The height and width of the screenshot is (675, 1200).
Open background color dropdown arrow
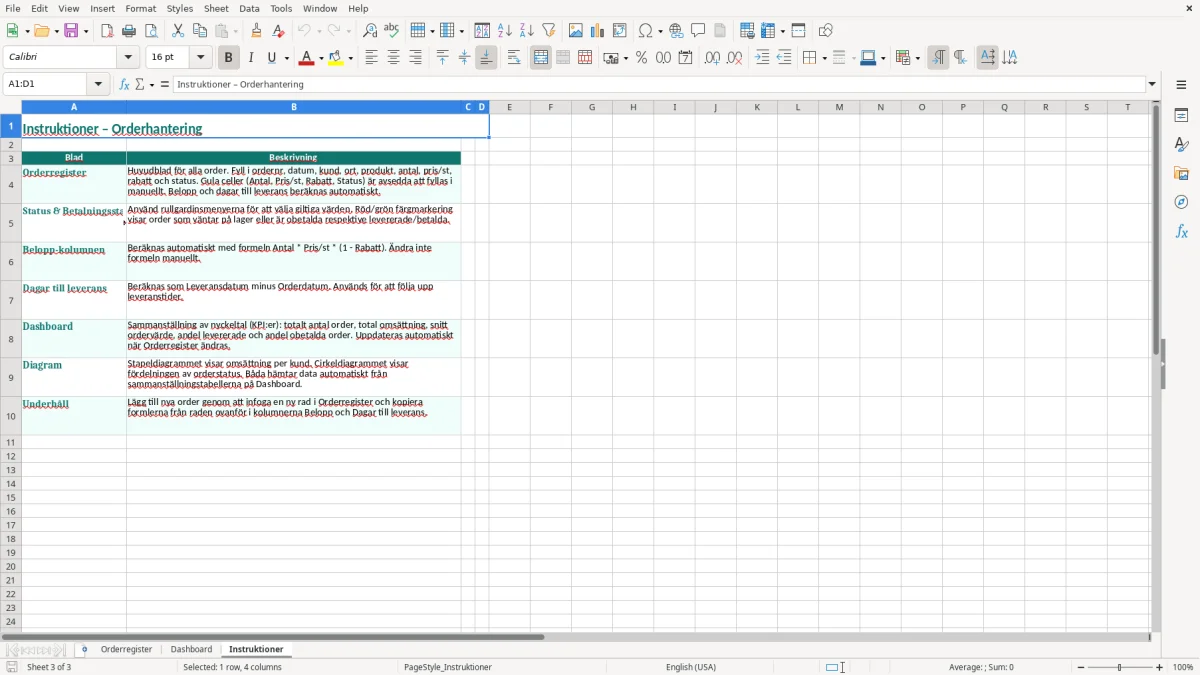tap(351, 58)
